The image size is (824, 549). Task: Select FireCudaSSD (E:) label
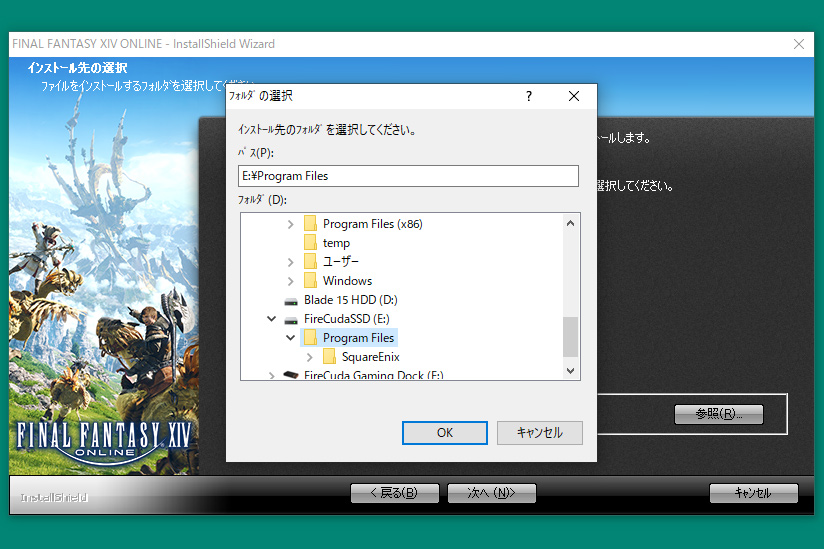pos(347,318)
